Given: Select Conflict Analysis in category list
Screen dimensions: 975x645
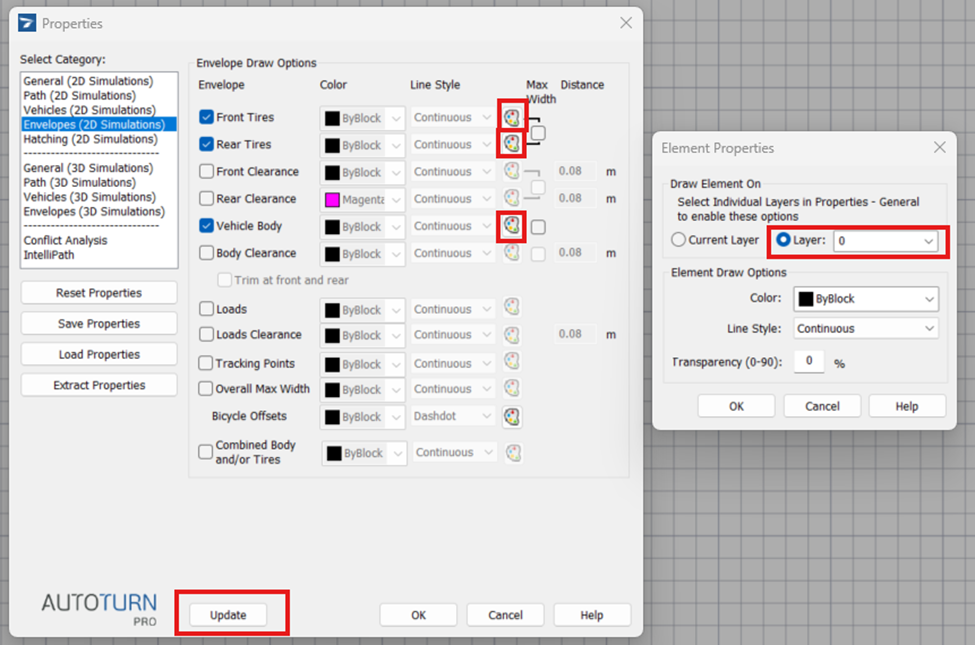Looking at the screenshot, I should [x=65, y=240].
